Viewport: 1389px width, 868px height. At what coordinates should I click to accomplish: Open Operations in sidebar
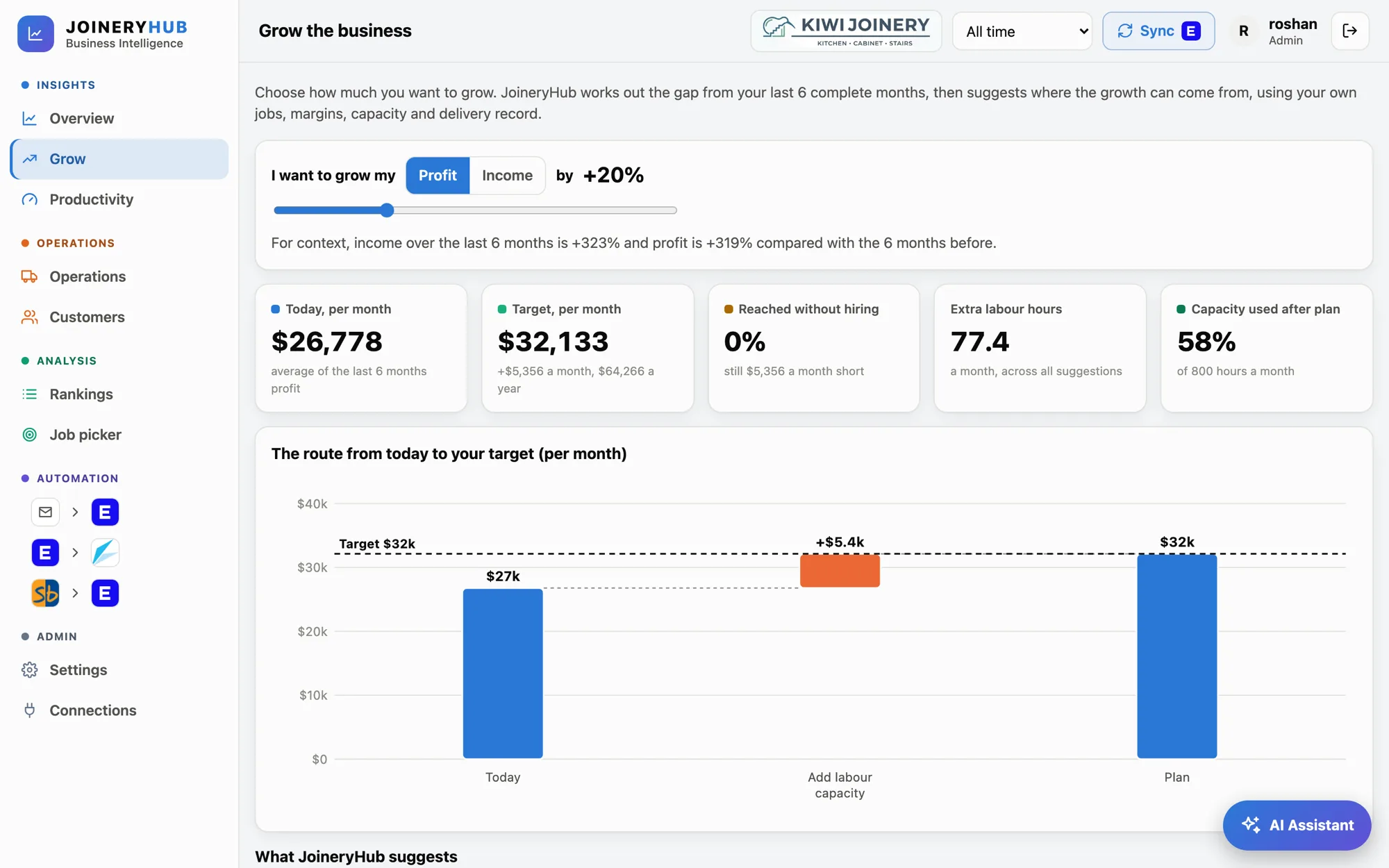point(119,276)
